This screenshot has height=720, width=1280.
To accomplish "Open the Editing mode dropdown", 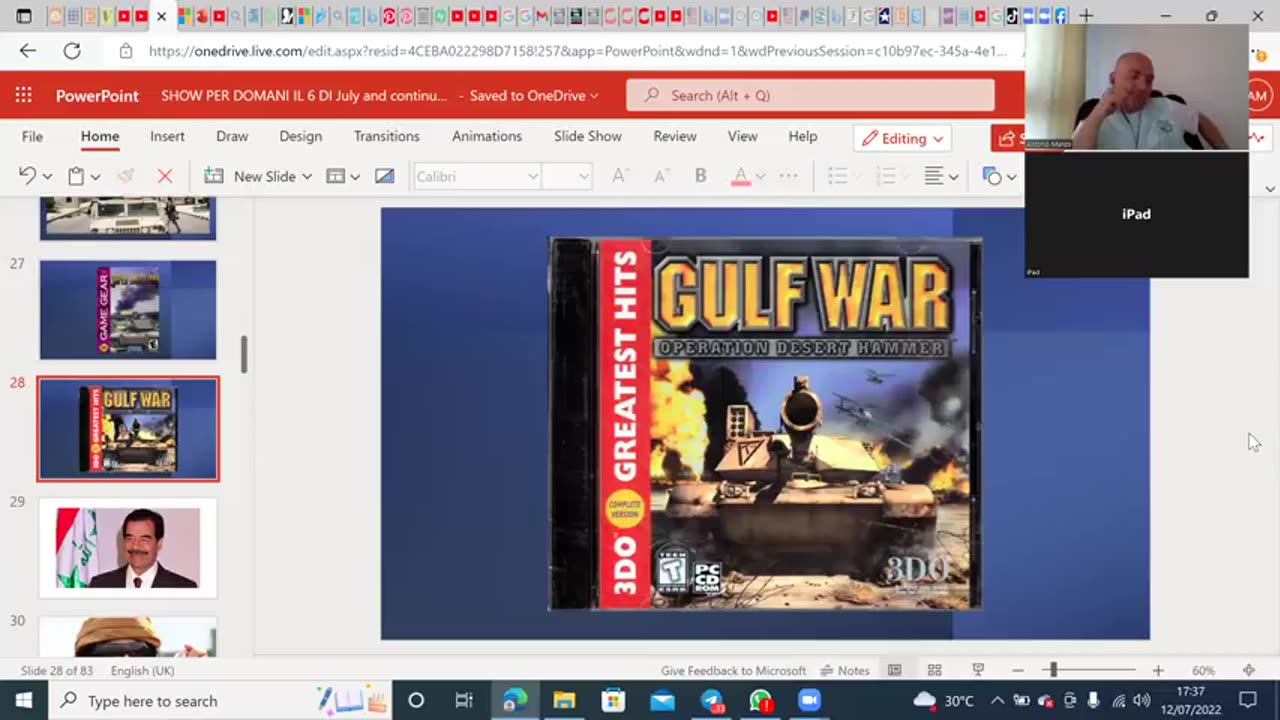I will [x=904, y=138].
